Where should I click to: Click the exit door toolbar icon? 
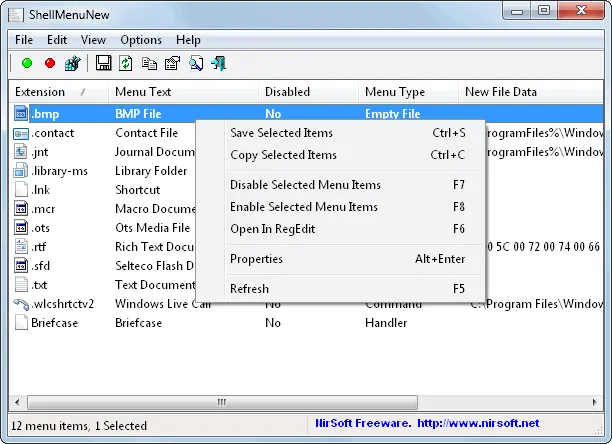218,64
